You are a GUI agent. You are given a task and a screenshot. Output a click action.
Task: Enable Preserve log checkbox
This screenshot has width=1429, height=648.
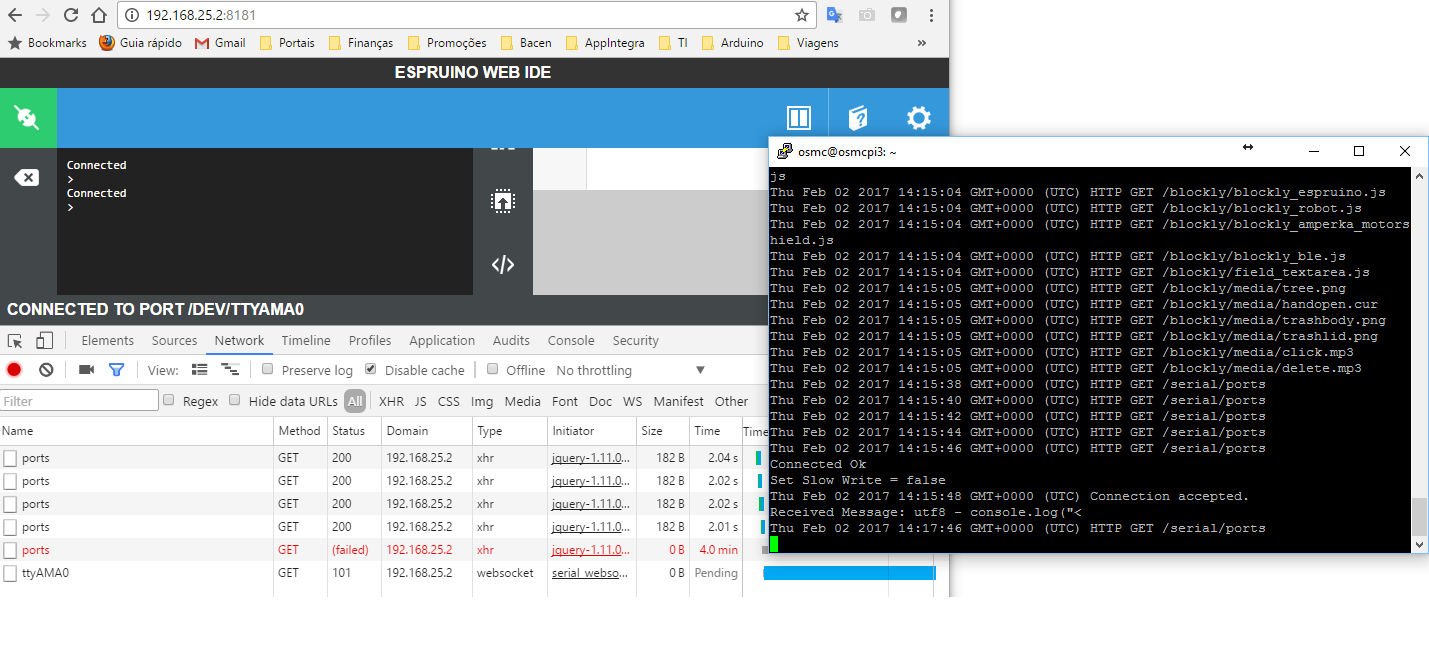267,369
